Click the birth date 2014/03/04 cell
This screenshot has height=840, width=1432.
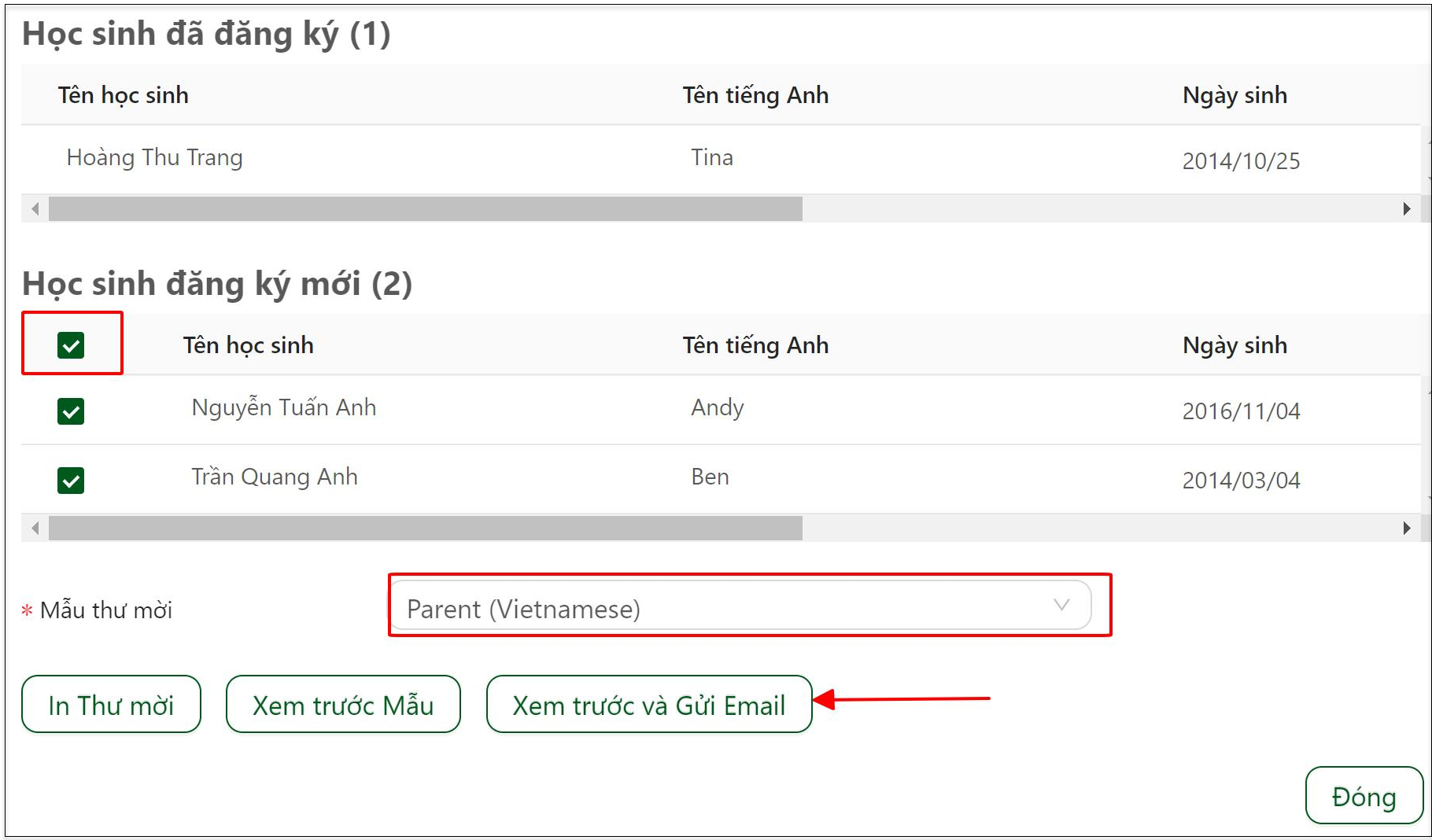click(x=1241, y=481)
